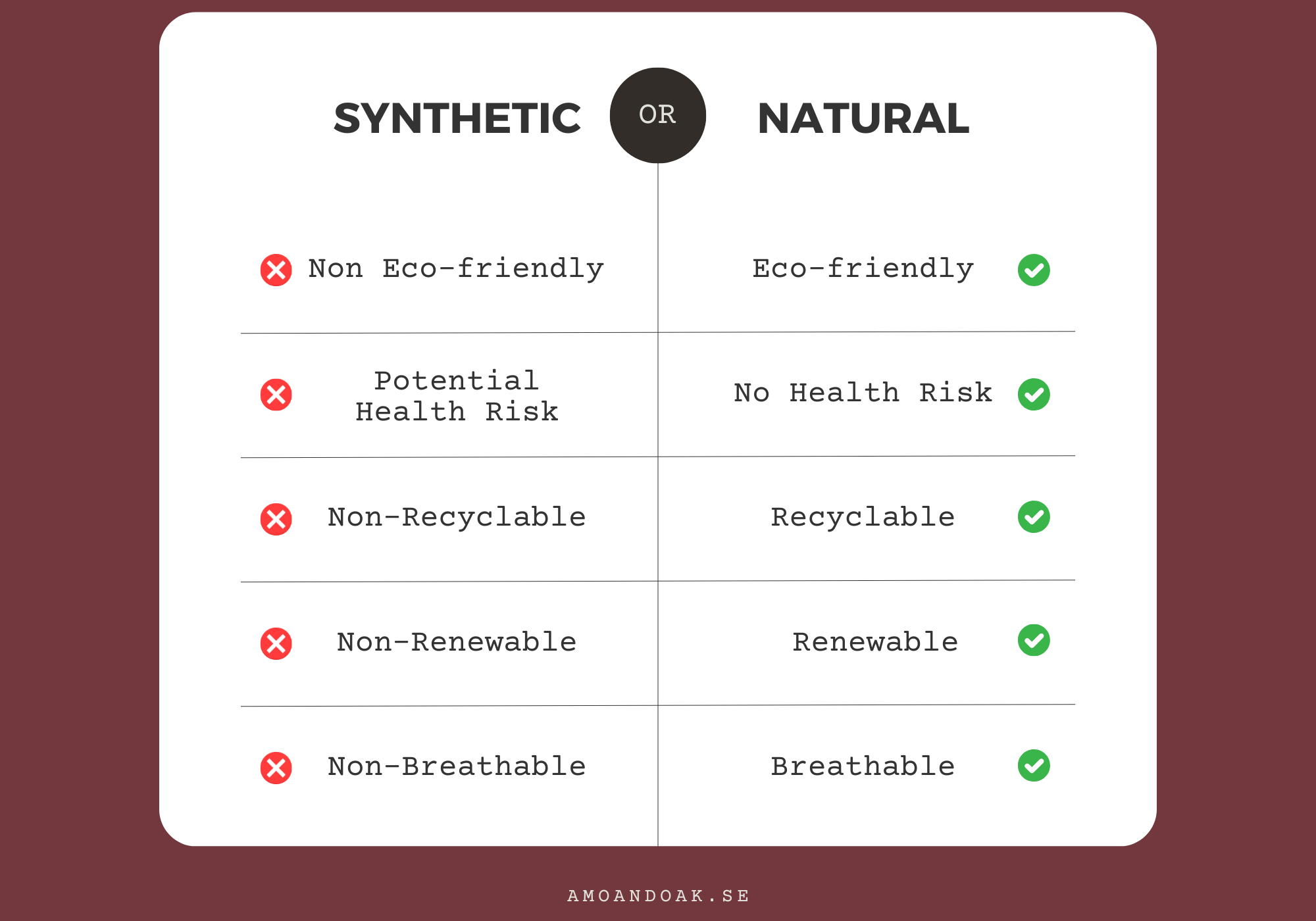
Task: Click the Non-Recyclable text label
Action: pyautogui.click(x=457, y=518)
